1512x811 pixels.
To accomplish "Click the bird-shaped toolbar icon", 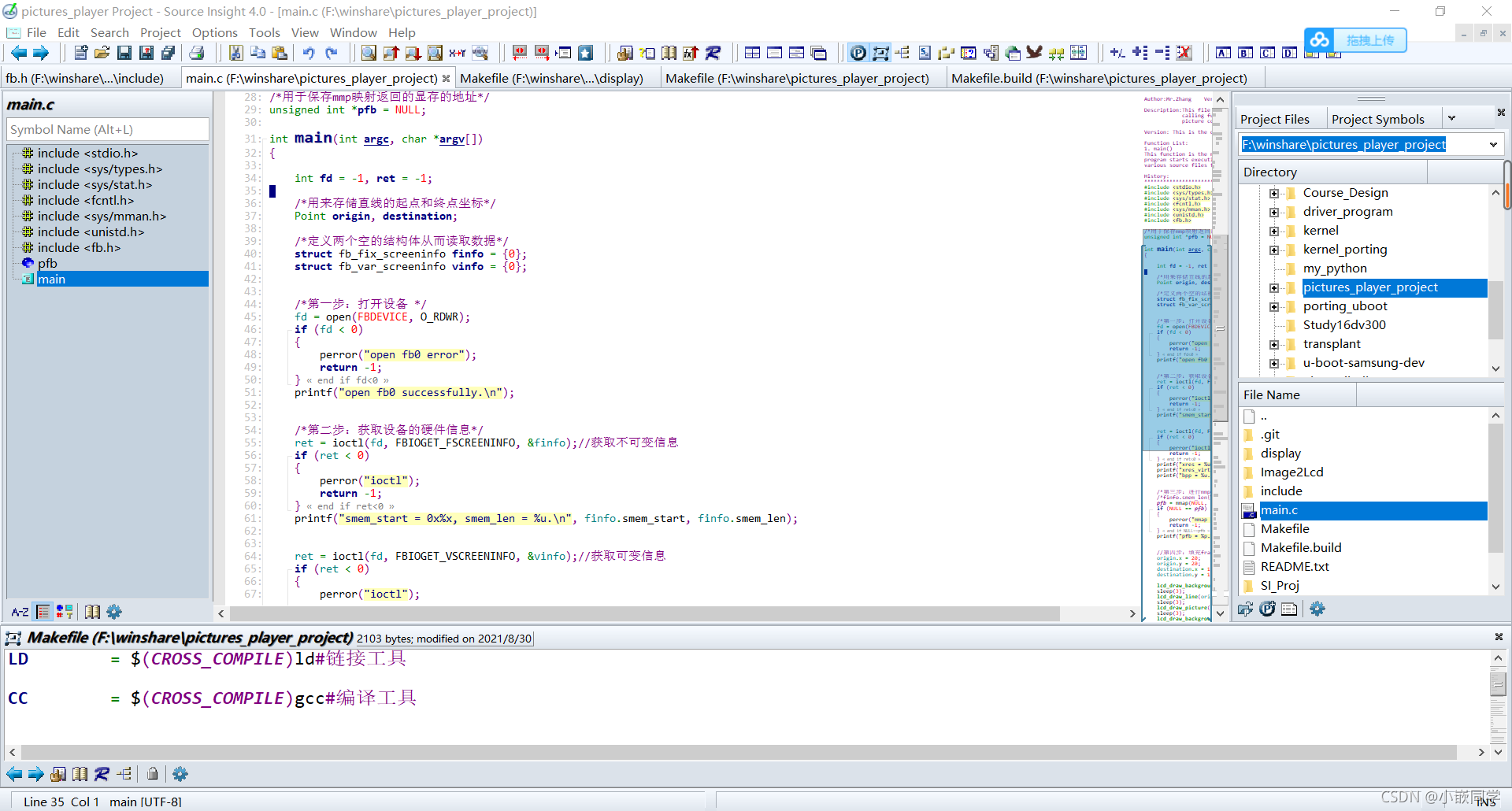I will 1035,53.
